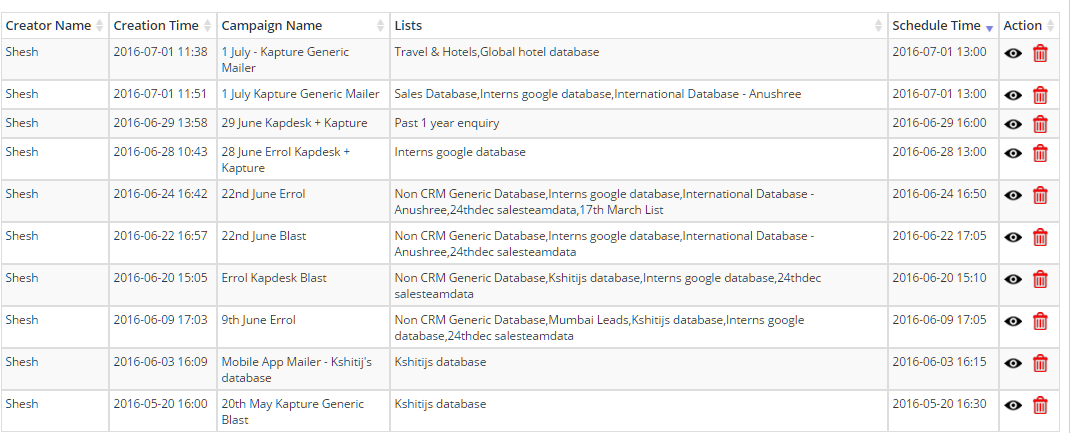This screenshot has width=1070, height=433.
Task: Trash the 20th May Kapture Generic Blast row
Action: pyautogui.click(x=1040, y=405)
